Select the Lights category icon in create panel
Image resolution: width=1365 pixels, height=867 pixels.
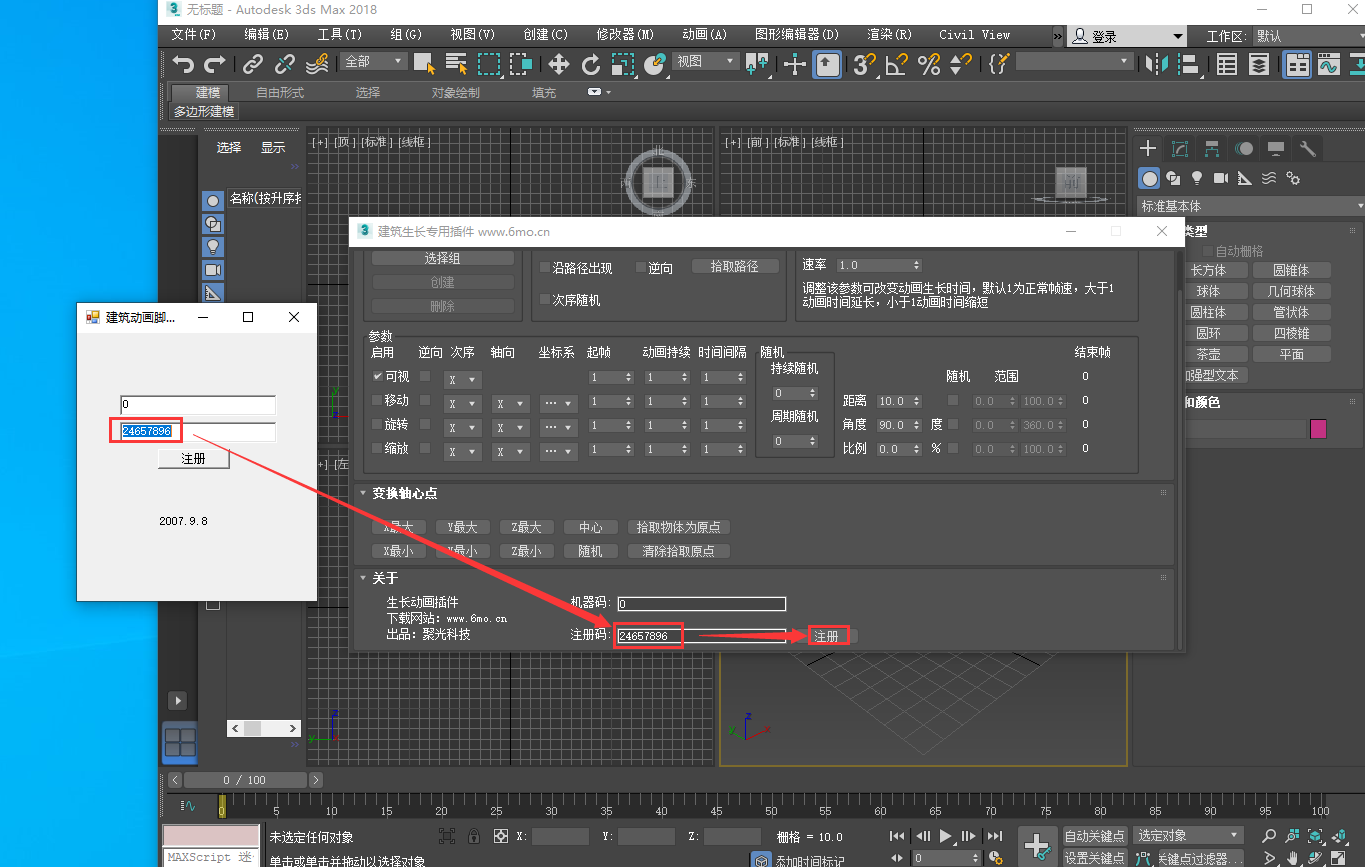pyautogui.click(x=1197, y=178)
